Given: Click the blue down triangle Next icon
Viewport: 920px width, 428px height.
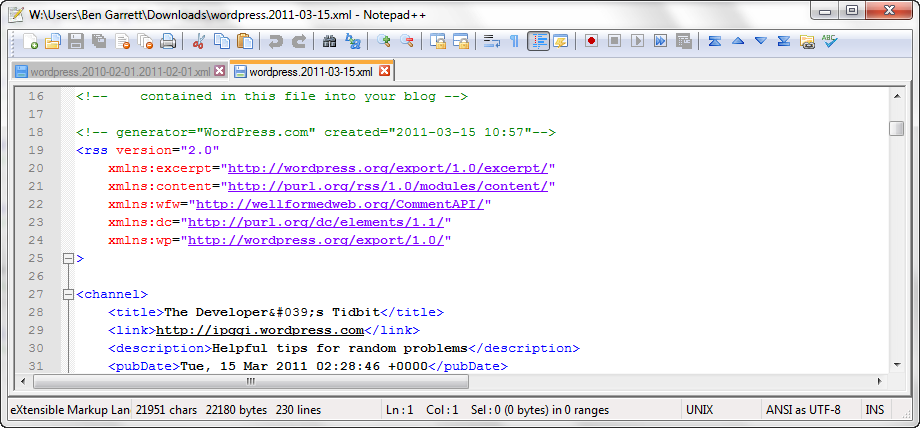Looking at the screenshot, I should [x=761, y=41].
